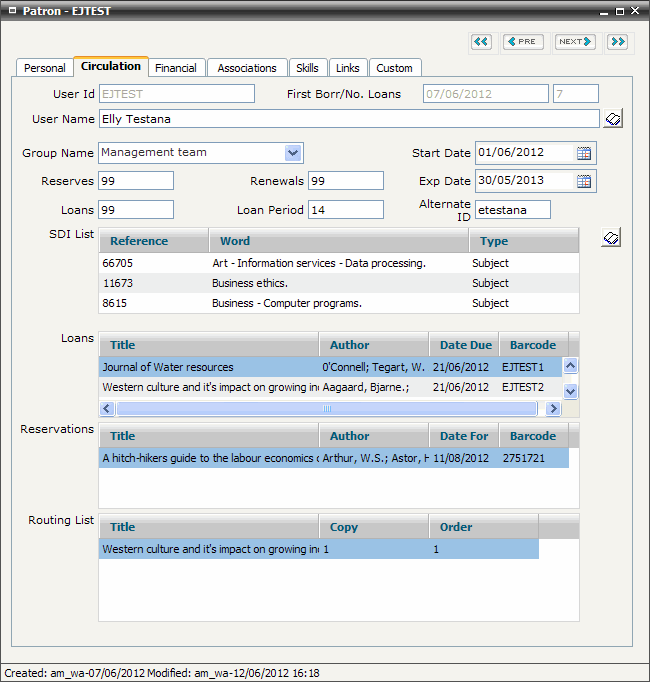Open the Exp Date calendar picker
The height and width of the screenshot is (682, 650).
585,181
